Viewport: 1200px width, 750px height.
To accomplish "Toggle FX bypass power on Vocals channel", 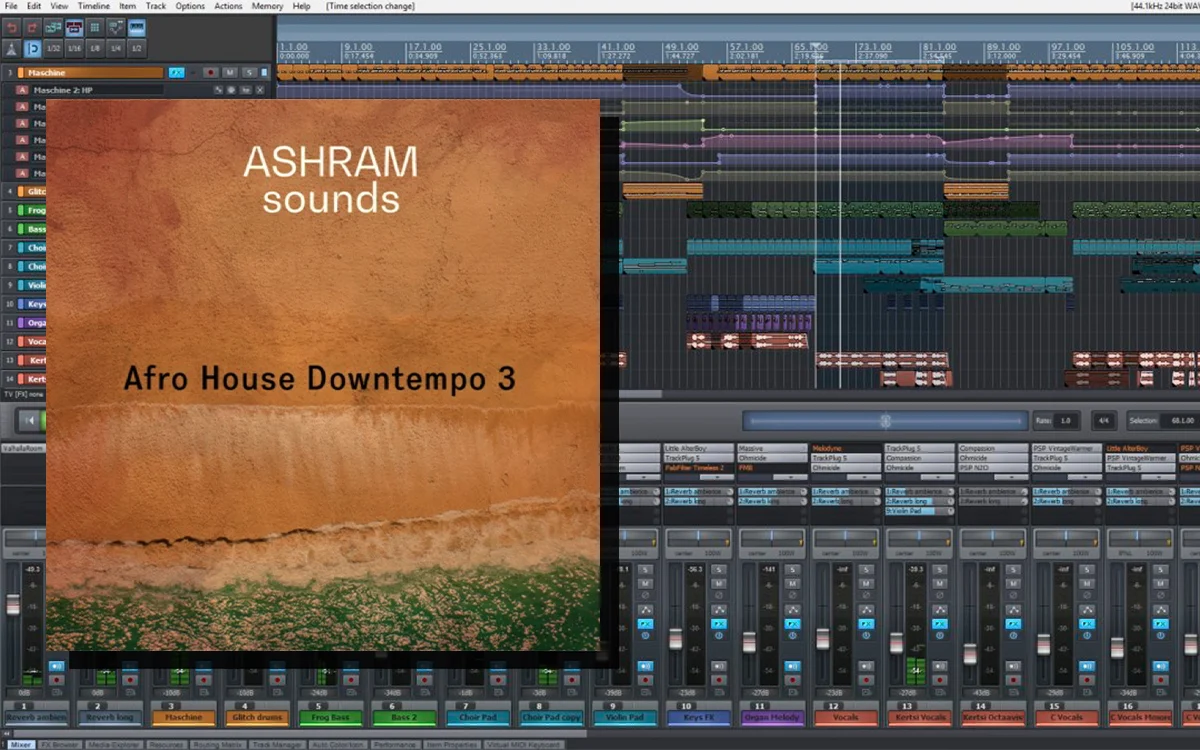I will tap(866, 635).
